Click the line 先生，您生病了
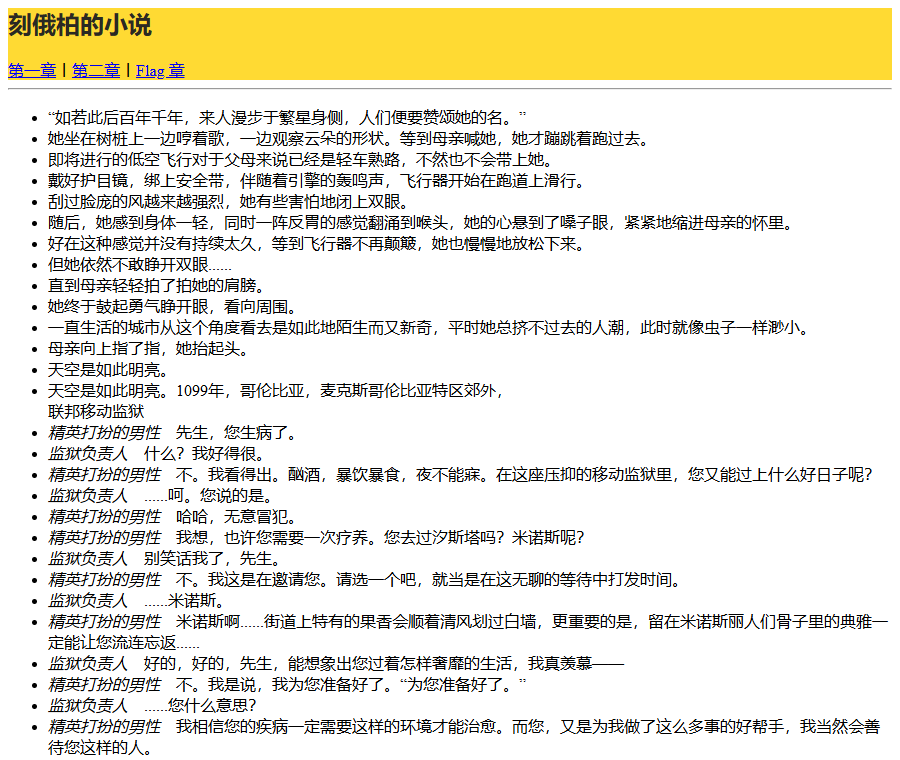 [x=172, y=433]
